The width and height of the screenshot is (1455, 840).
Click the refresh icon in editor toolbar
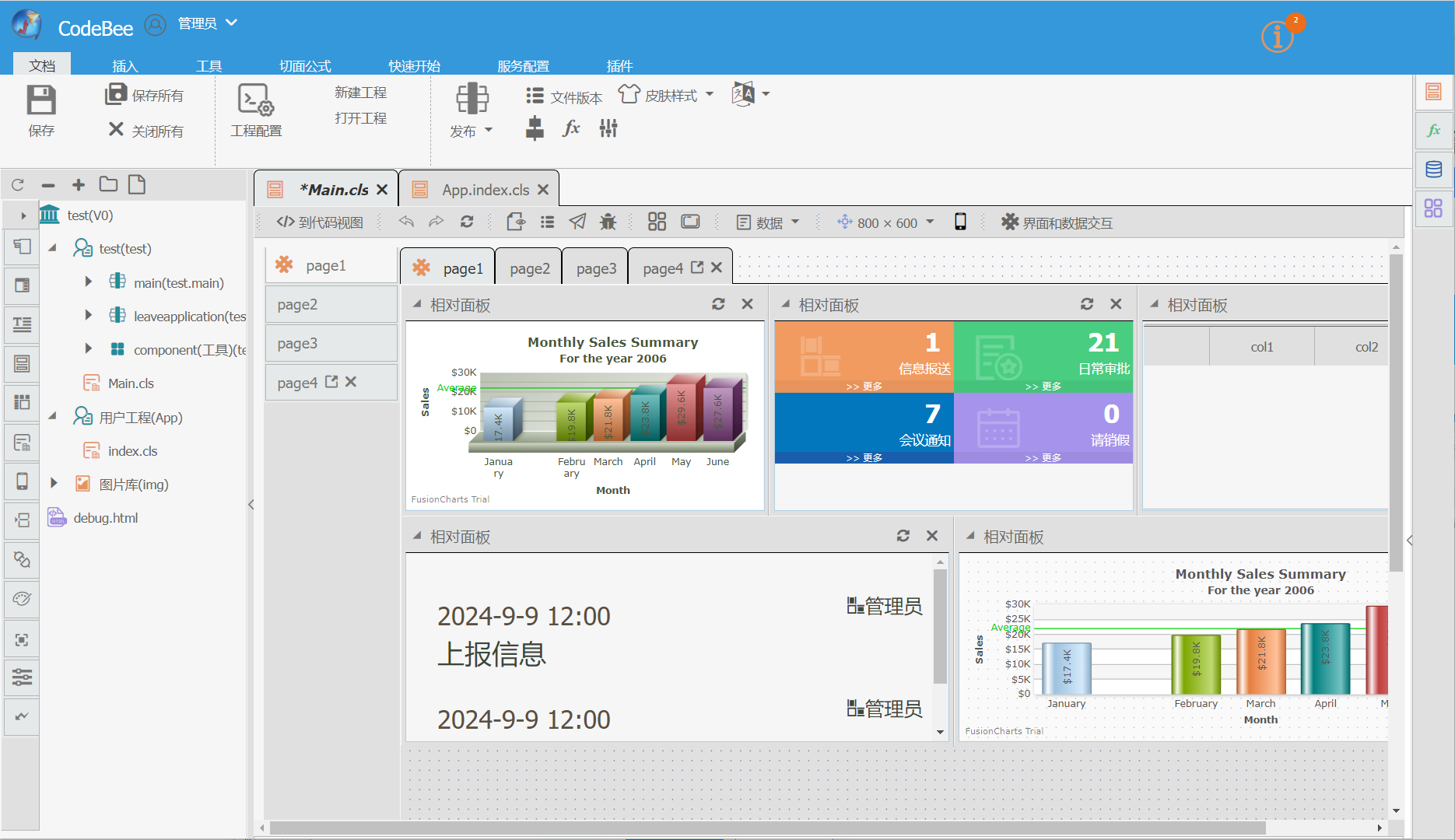467,222
